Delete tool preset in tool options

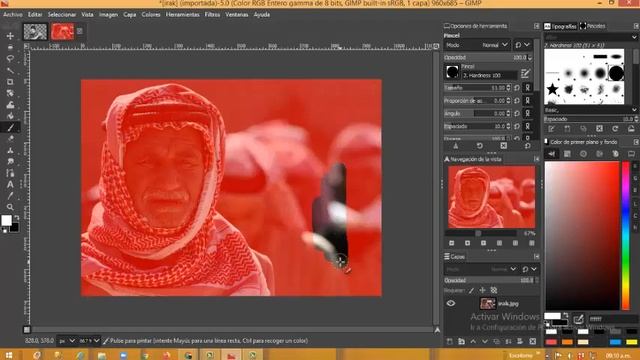[504, 146]
